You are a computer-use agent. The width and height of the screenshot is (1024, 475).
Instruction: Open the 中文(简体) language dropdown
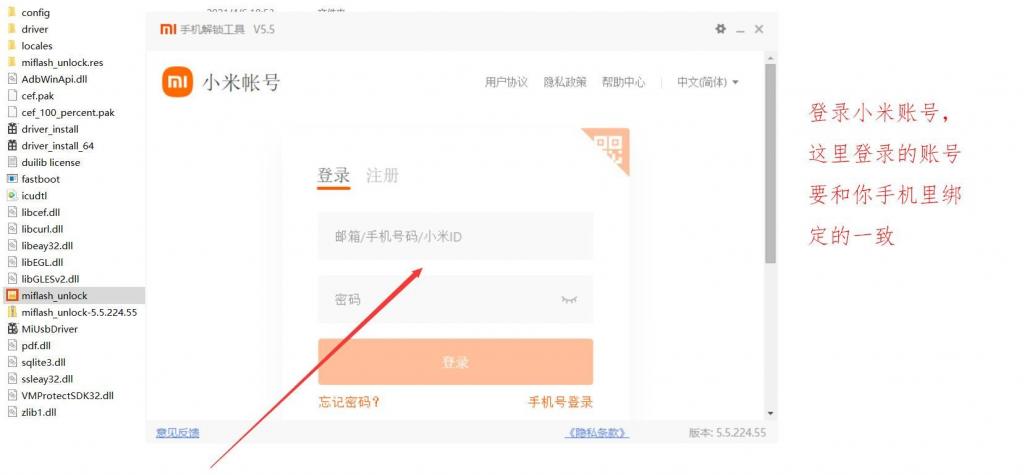(x=707, y=82)
